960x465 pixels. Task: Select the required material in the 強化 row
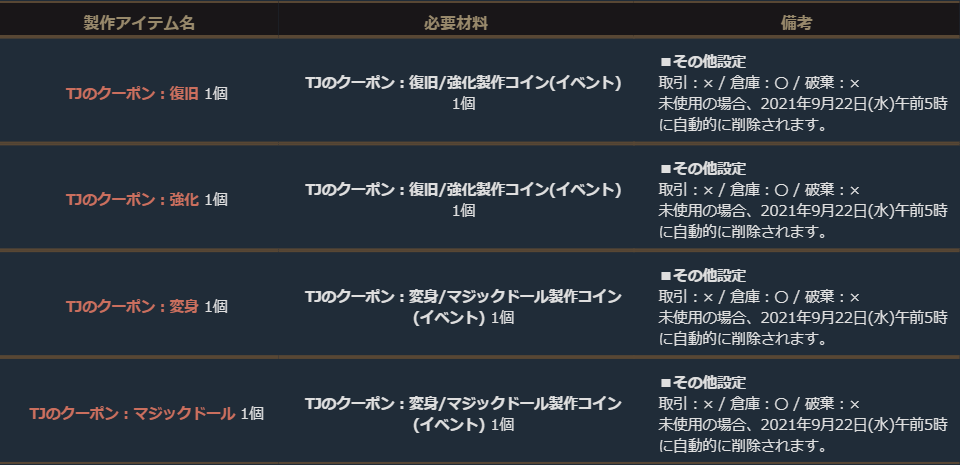point(463,189)
